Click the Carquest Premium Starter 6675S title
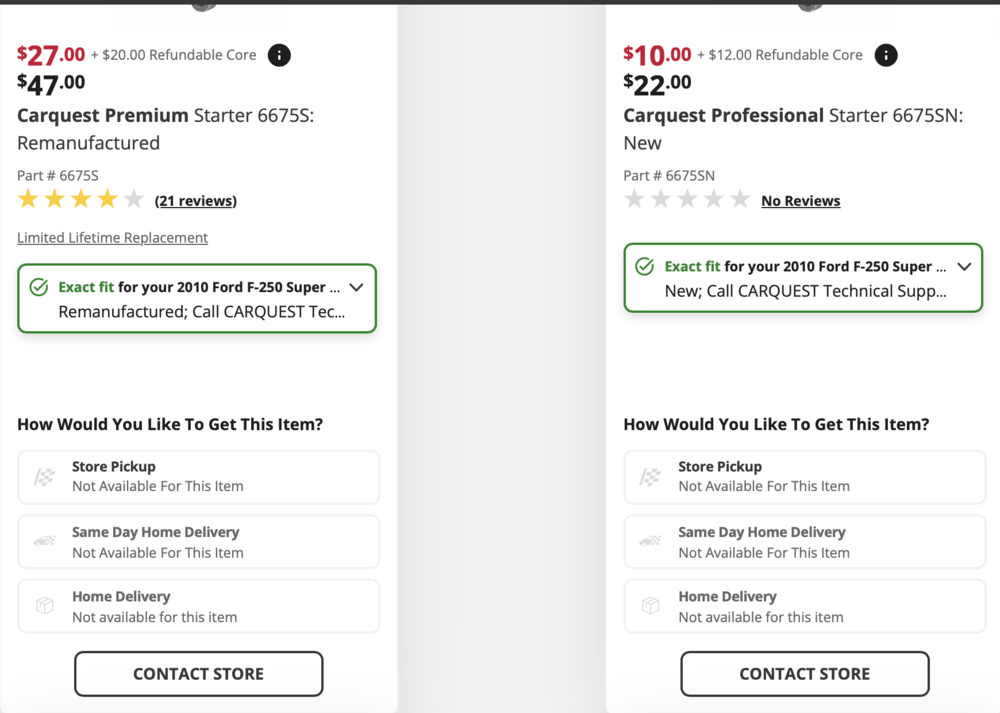The height and width of the screenshot is (713, 1000). coord(165,129)
